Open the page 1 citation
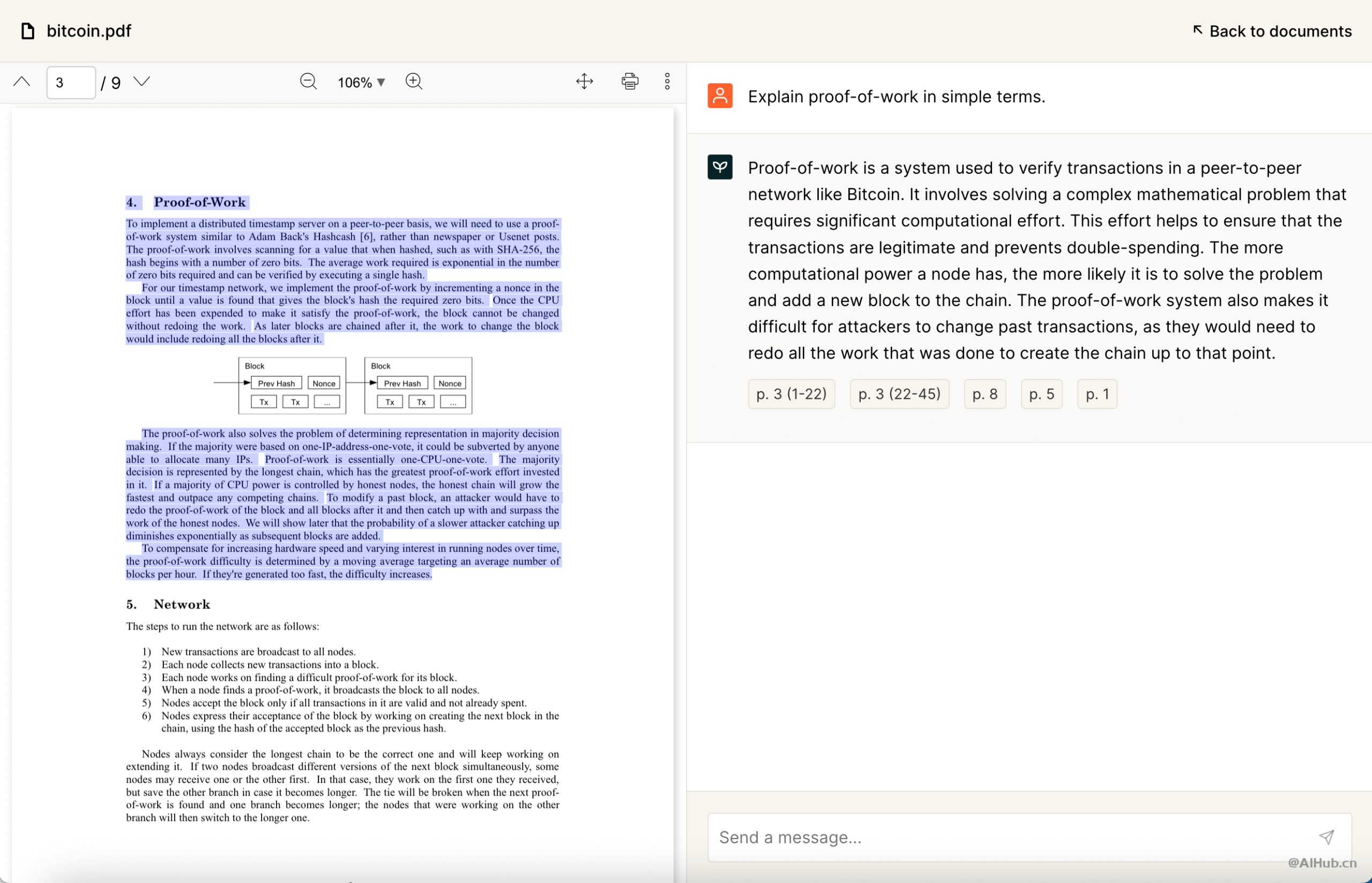Screen dimensions: 1372x883 [x=1097, y=394]
